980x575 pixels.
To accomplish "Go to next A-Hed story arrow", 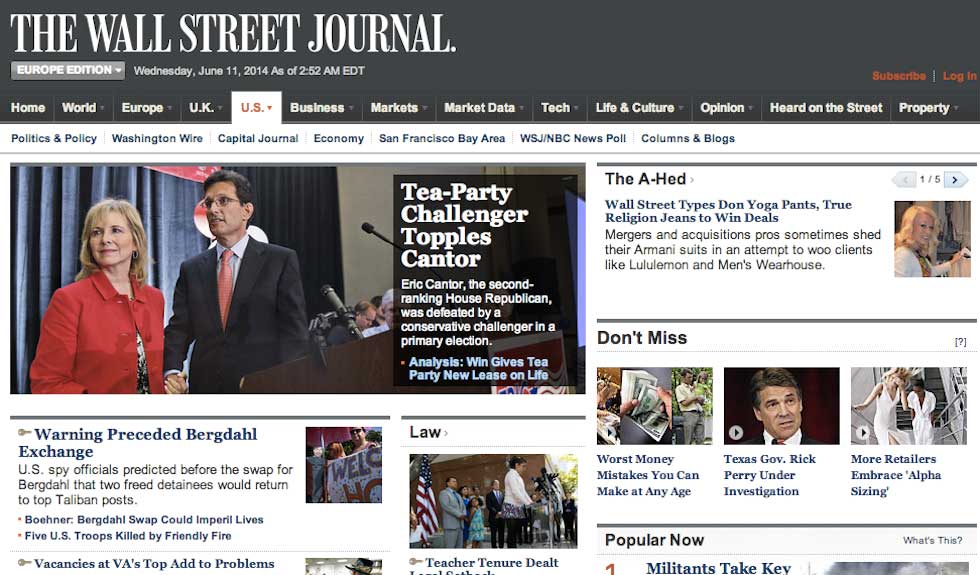I will pyautogui.click(x=956, y=180).
